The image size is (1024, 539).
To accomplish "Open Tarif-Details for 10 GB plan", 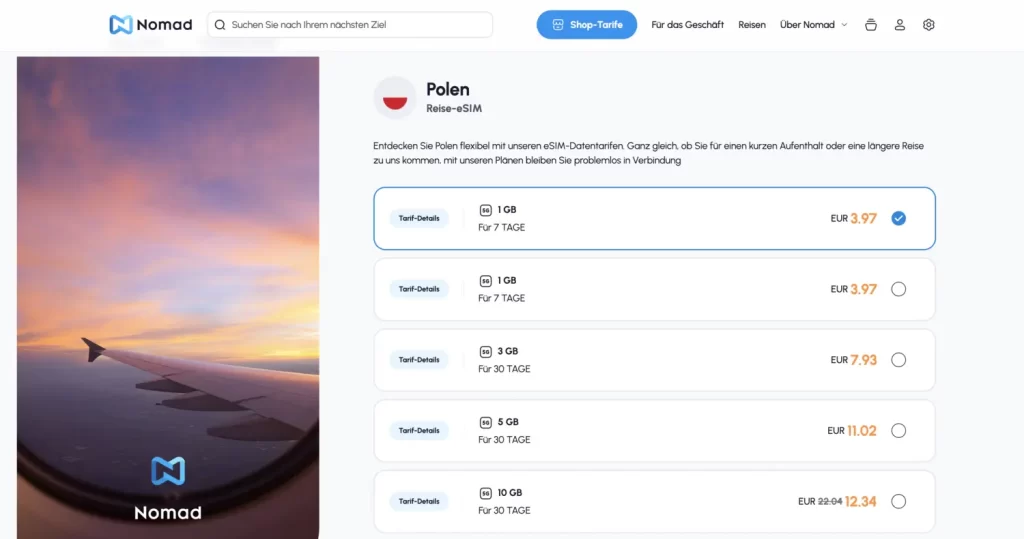I will click(419, 501).
